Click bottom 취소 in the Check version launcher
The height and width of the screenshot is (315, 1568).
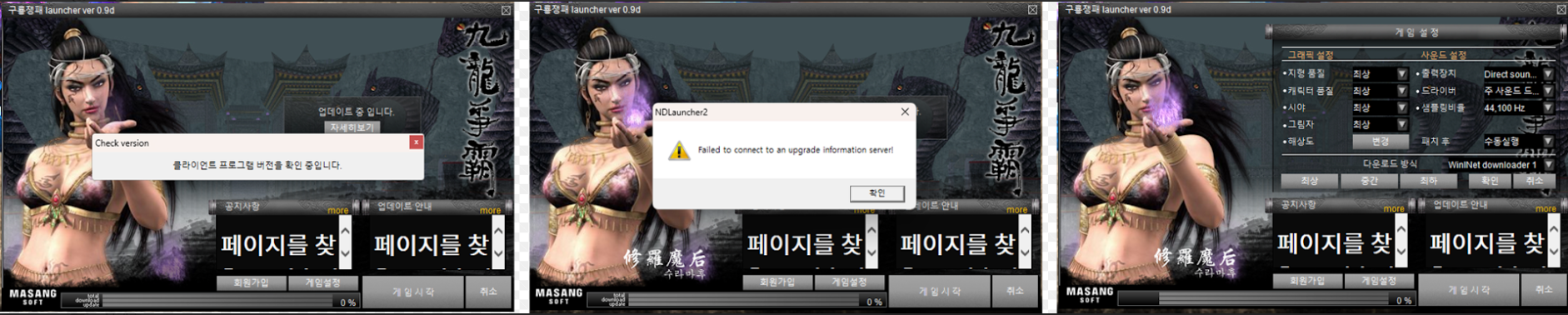[x=488, y=292]
